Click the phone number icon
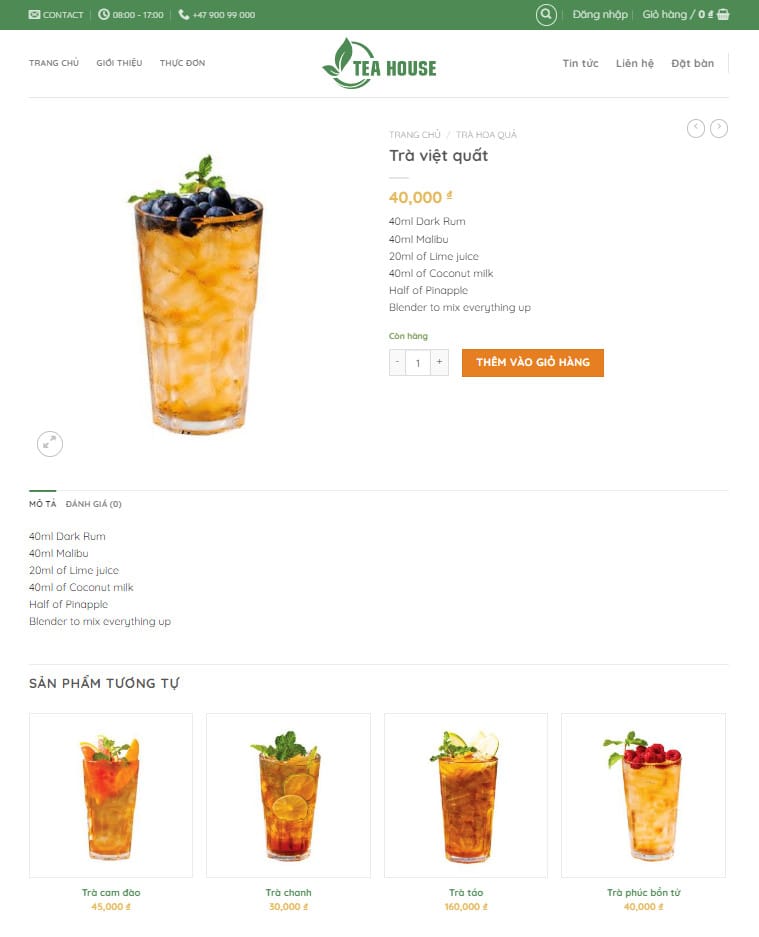 click(184, 14)
